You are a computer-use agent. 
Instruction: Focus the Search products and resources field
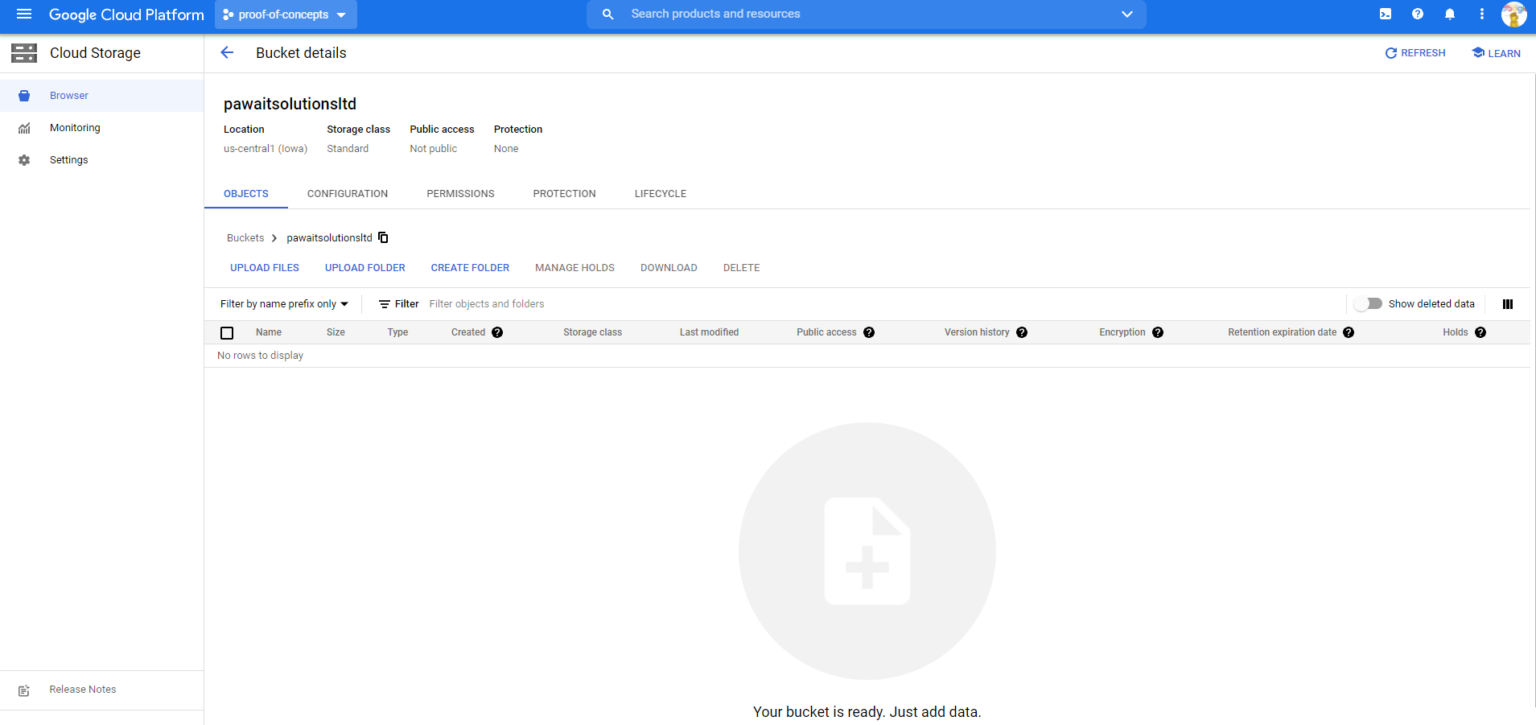click(866, 14)
